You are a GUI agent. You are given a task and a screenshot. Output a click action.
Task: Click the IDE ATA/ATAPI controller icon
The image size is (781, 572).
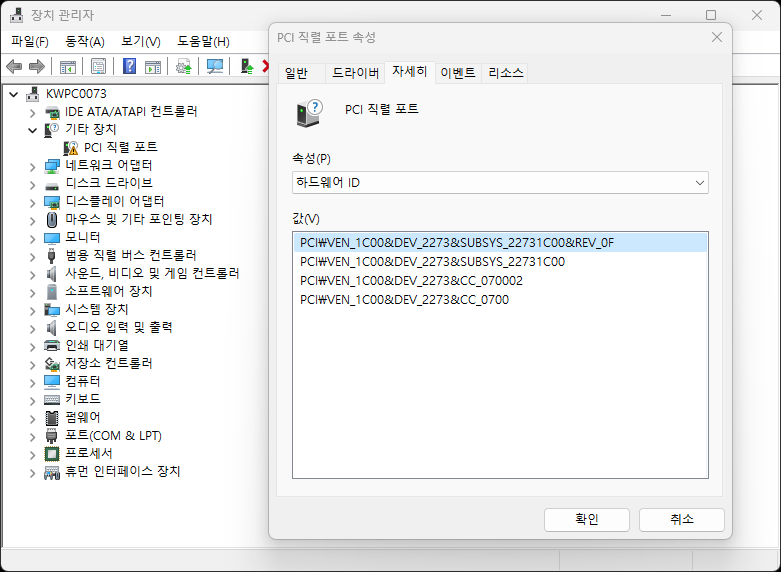pos(52,112)
